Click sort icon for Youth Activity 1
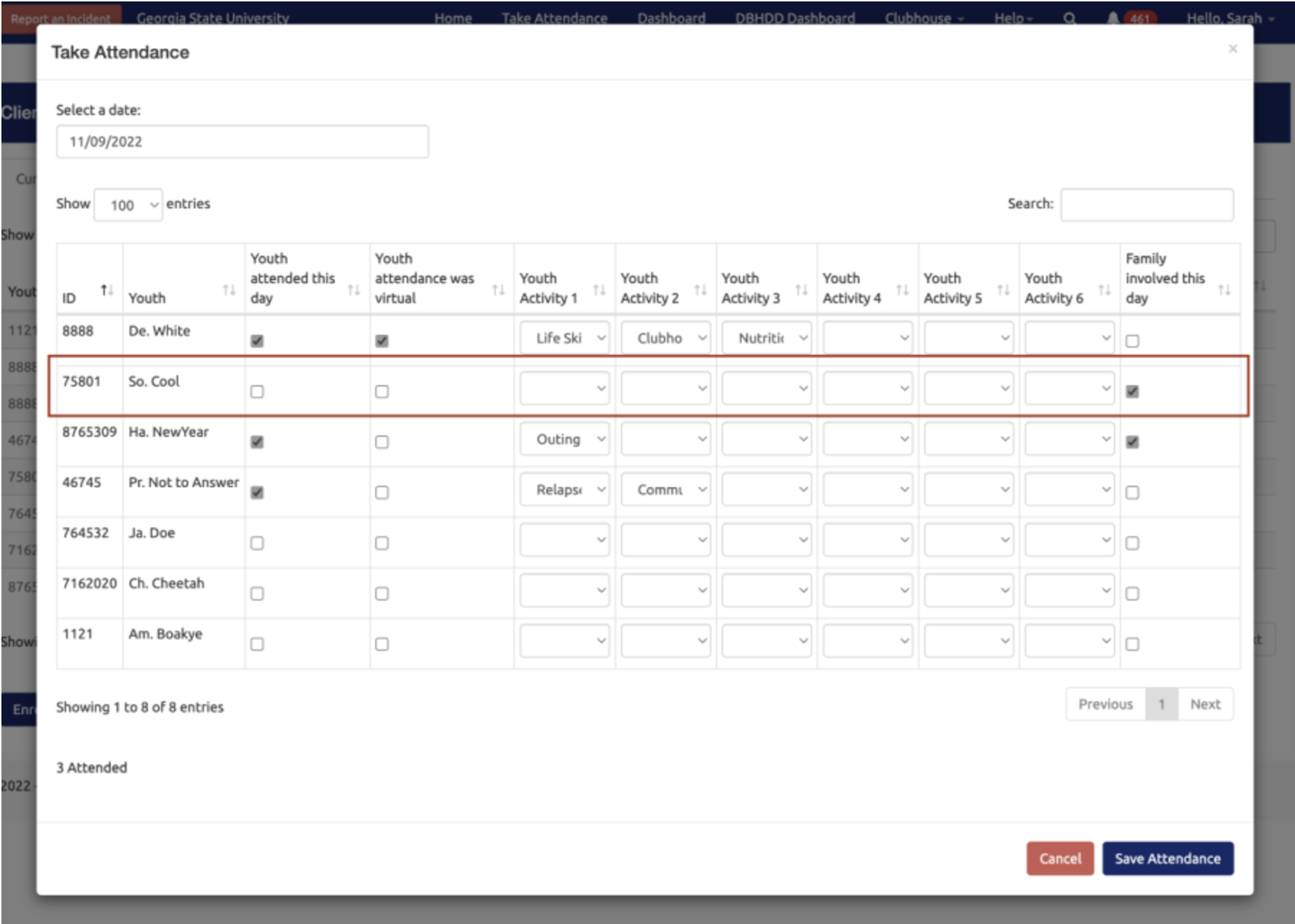The width and height of the screenshot is (1295, 924). 599,290
